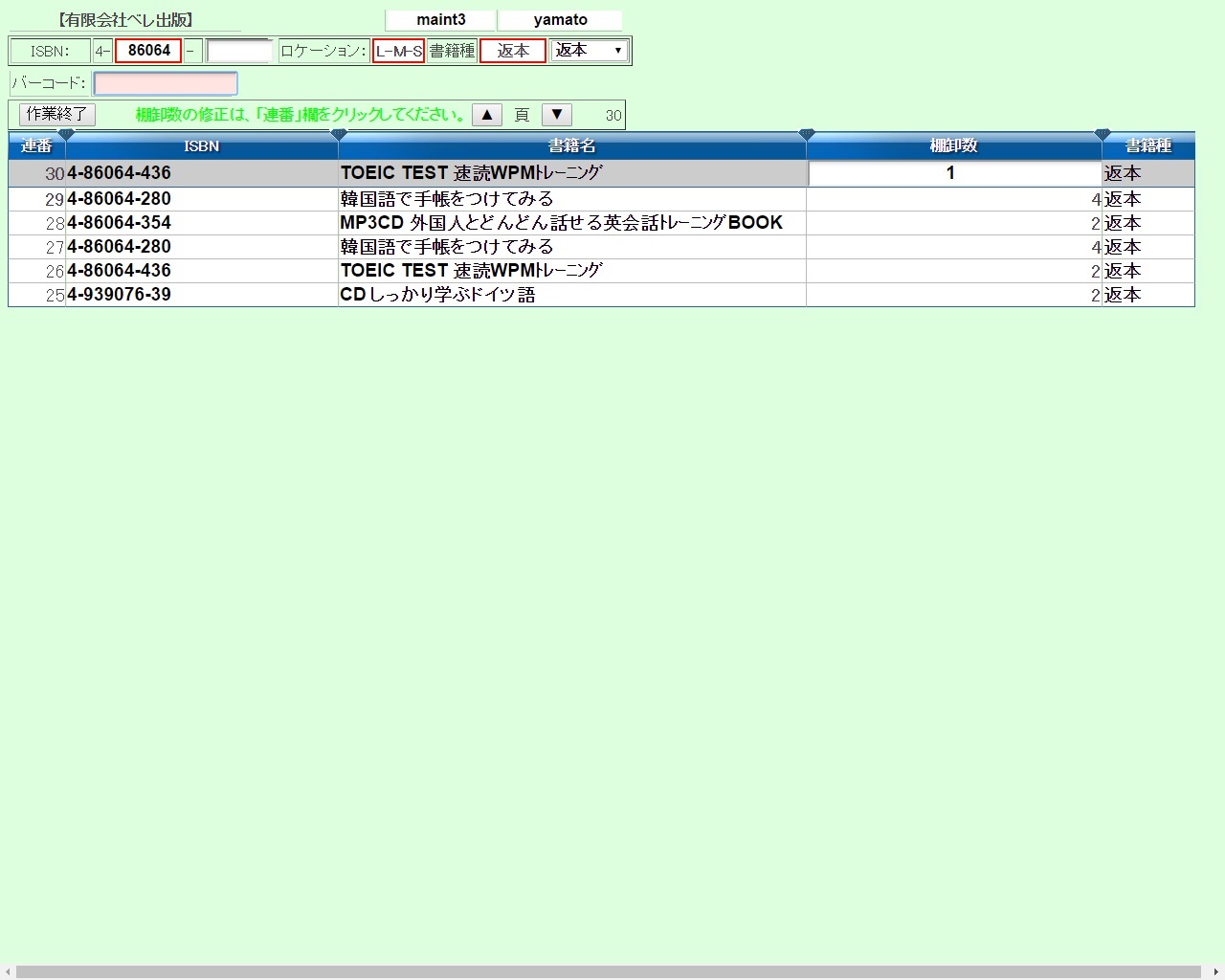Click the 書籍名 column header
This screenshot has height=980, width=1225.
(x=571, y=146)
